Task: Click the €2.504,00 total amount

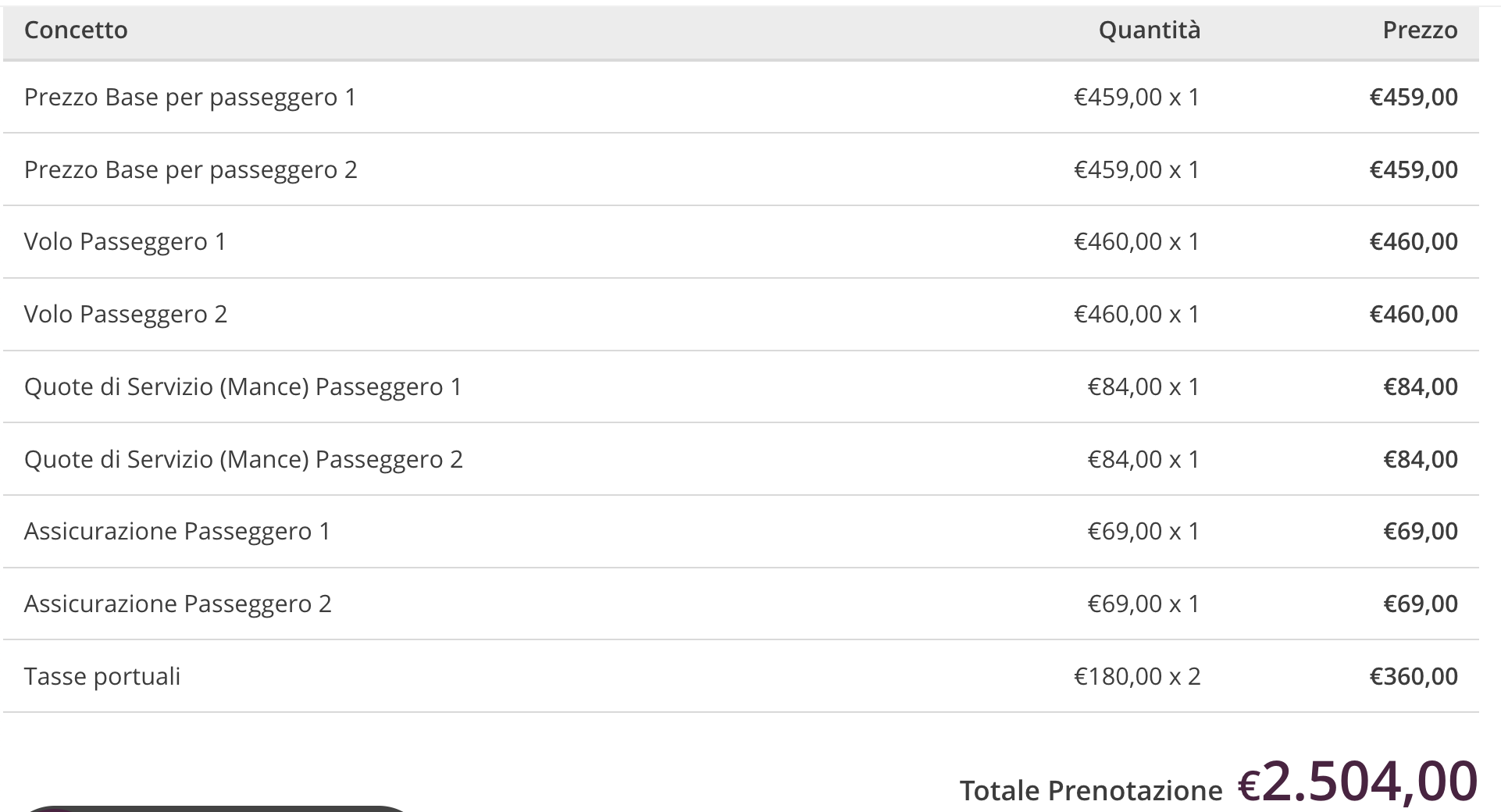Action: (1357, 782)
